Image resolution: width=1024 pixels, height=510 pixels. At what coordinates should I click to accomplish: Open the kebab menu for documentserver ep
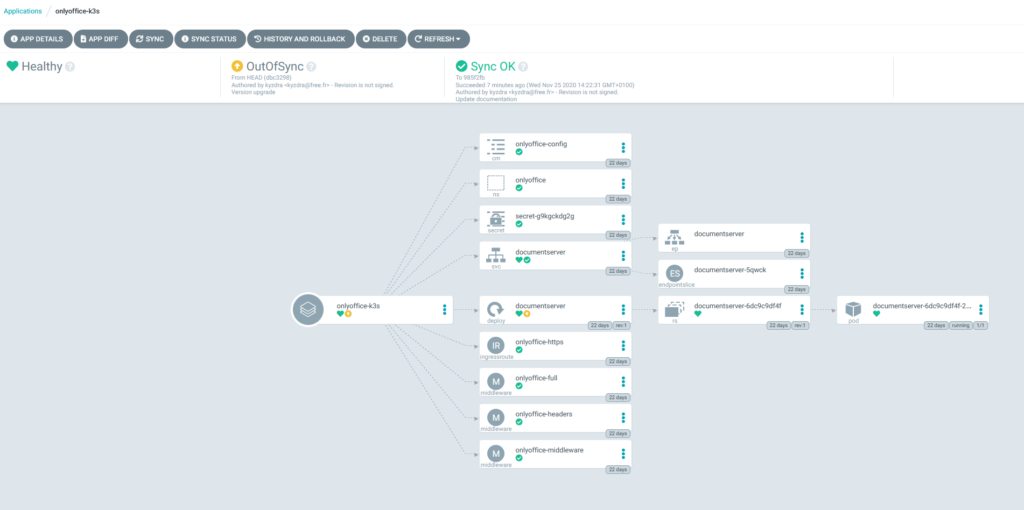802,238
